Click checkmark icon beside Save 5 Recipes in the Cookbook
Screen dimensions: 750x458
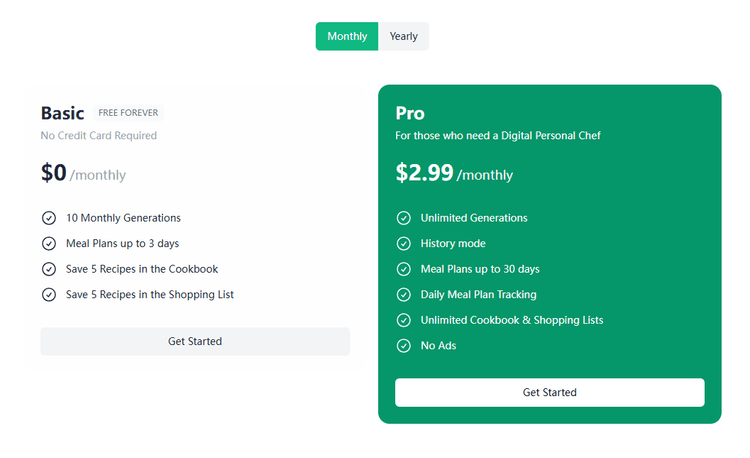(49, 269)
